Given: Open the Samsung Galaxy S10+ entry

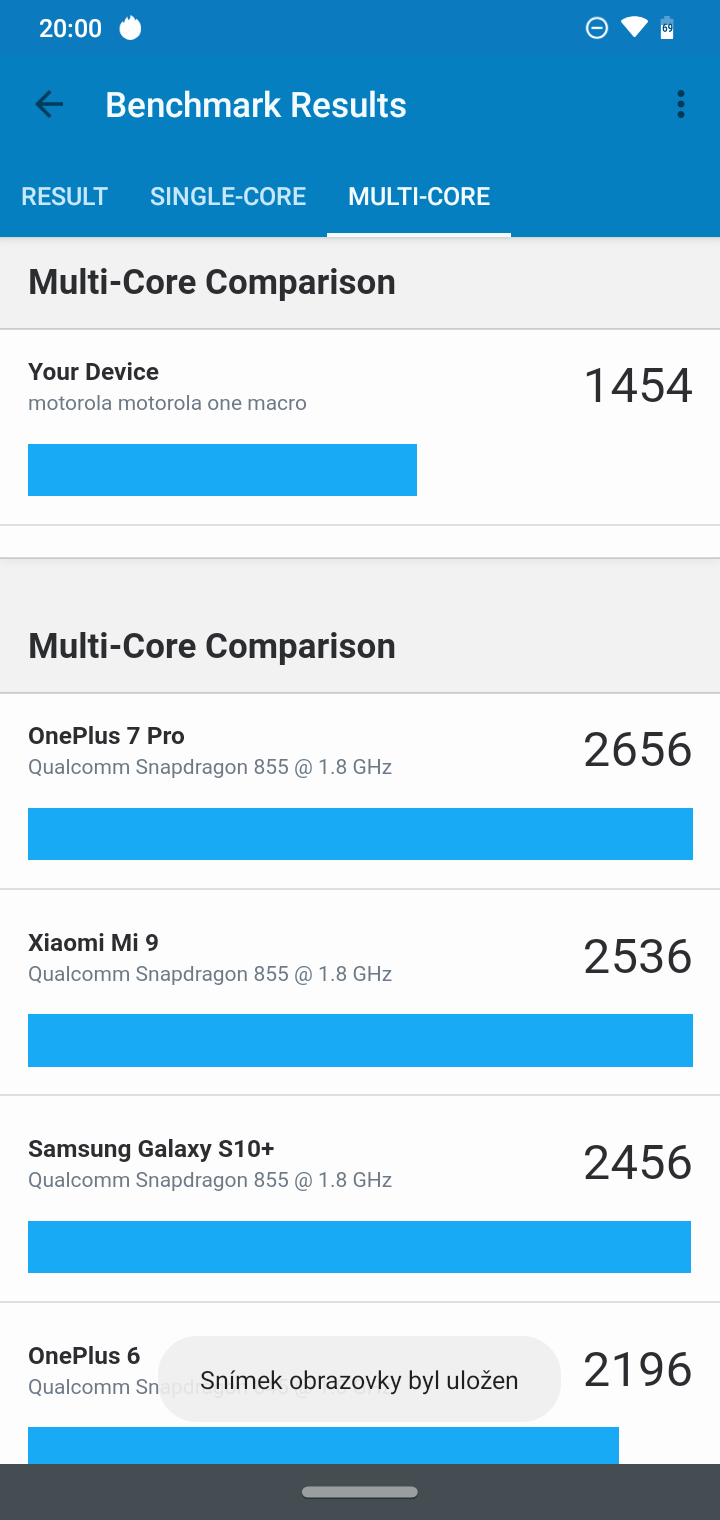Looking at the screenshot, I should click(x=151, y=1149).
